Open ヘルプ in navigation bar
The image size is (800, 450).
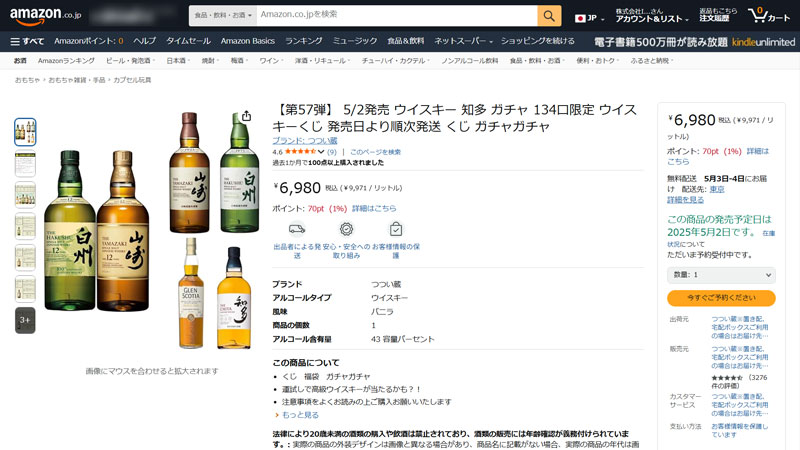pyautogui.click(x=144, y=41)
